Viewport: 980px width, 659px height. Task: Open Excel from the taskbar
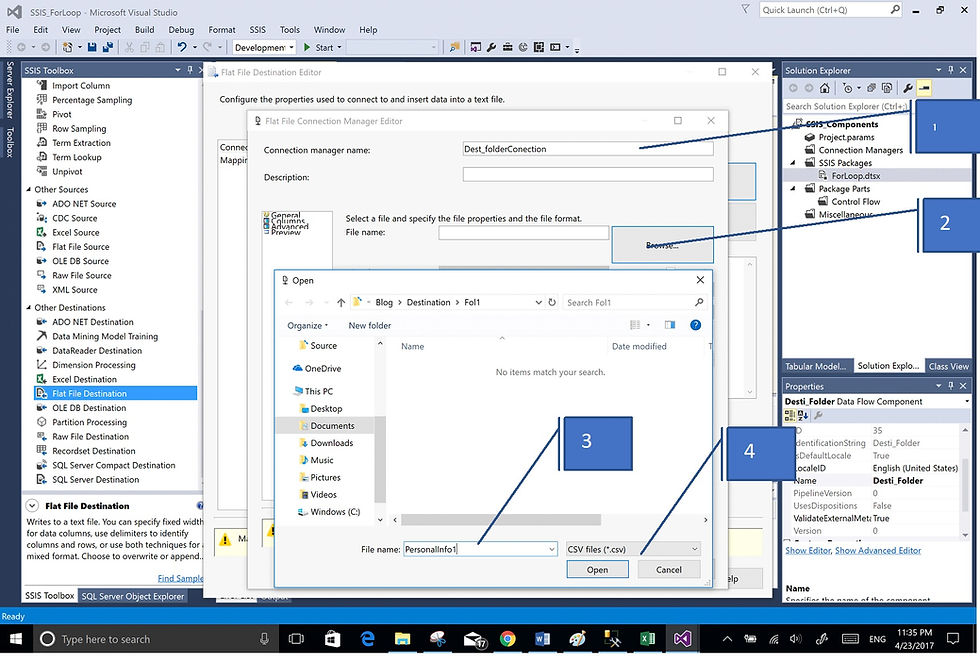point(648,639)
